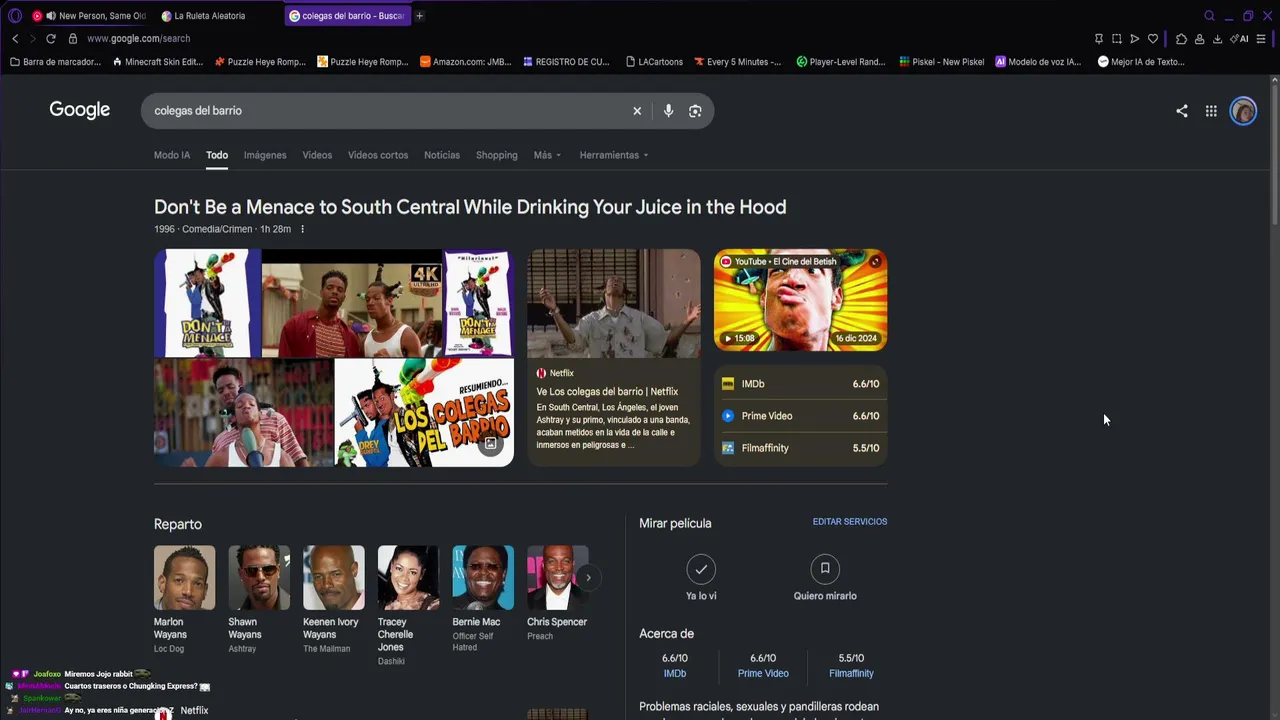The width and height of the screenshot is (1280, 720).
Task: Click the address bar URL
Action: click(138, 39)
